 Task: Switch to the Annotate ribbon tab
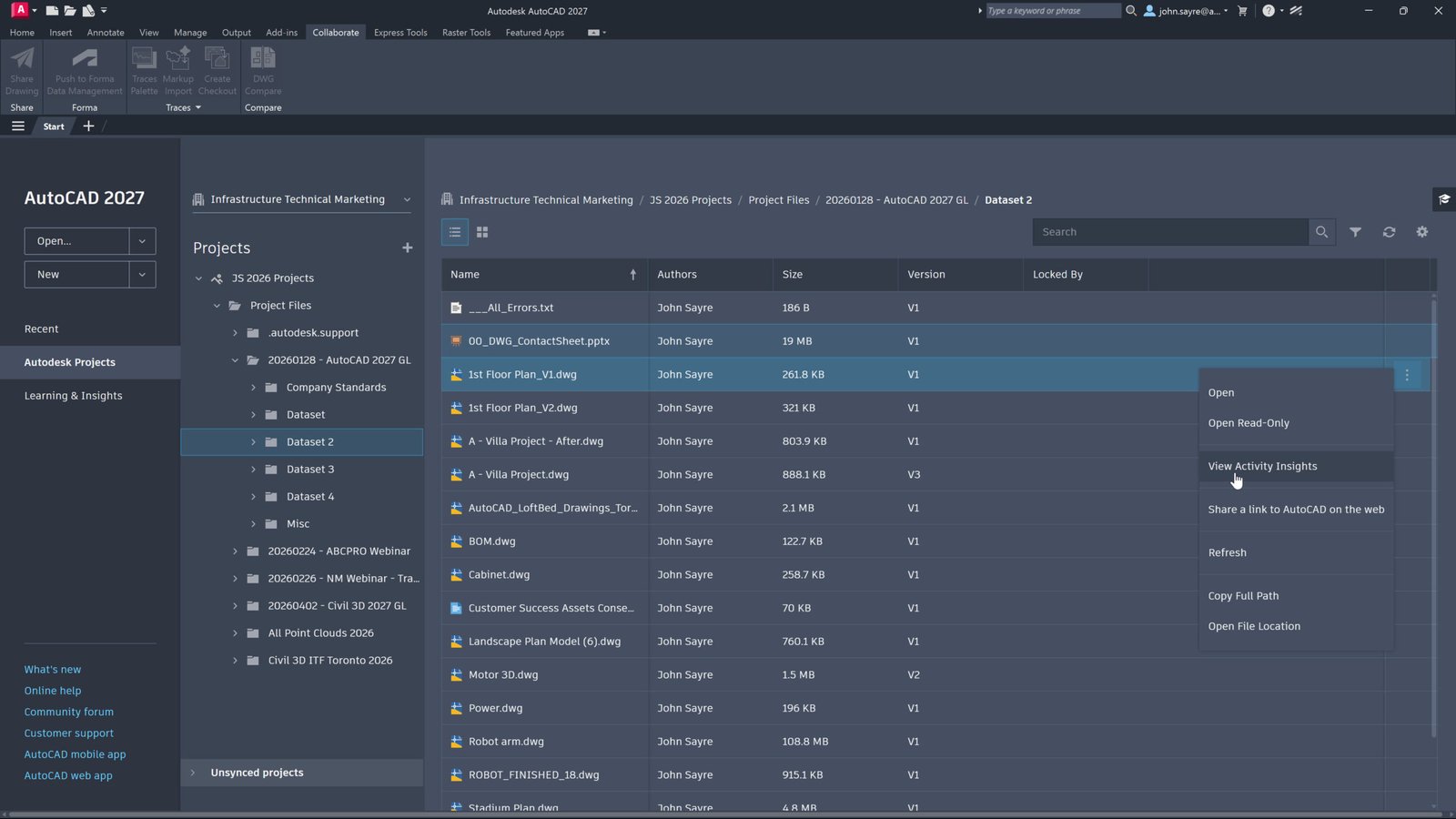tap(106, 32)
